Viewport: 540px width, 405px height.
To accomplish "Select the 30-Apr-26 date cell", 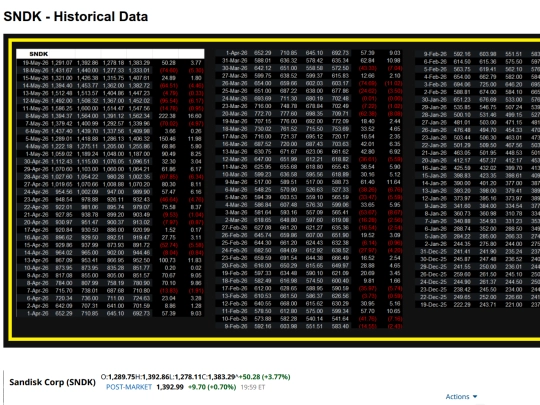I will [x=36, y=161].
